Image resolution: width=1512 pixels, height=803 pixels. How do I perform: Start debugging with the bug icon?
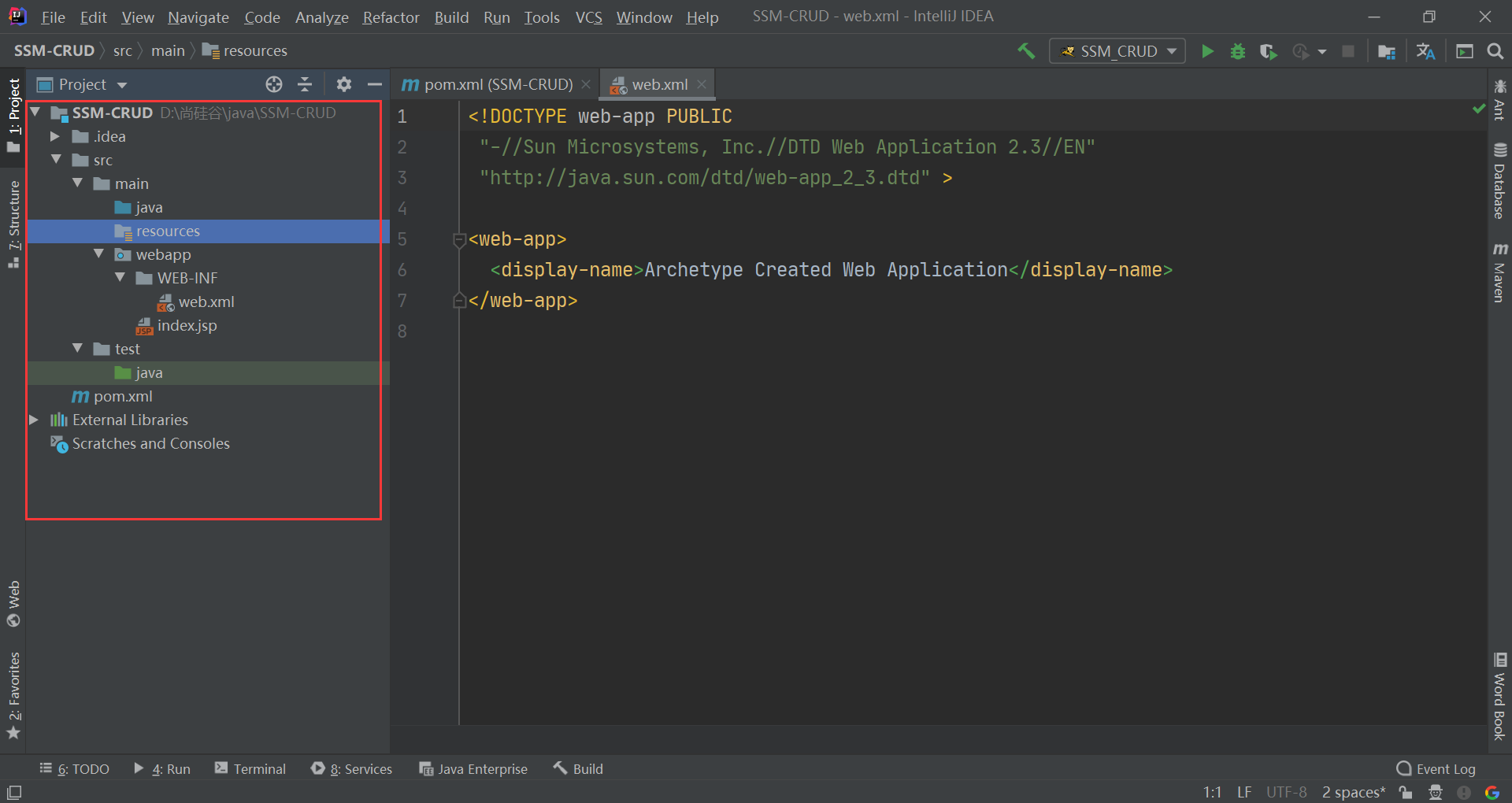(1238, 51)
